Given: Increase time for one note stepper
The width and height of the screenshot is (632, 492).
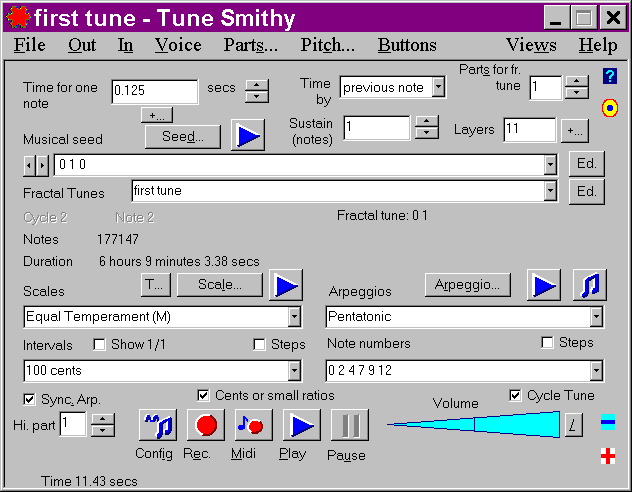Looking at the screenshot, I should 257,85.
